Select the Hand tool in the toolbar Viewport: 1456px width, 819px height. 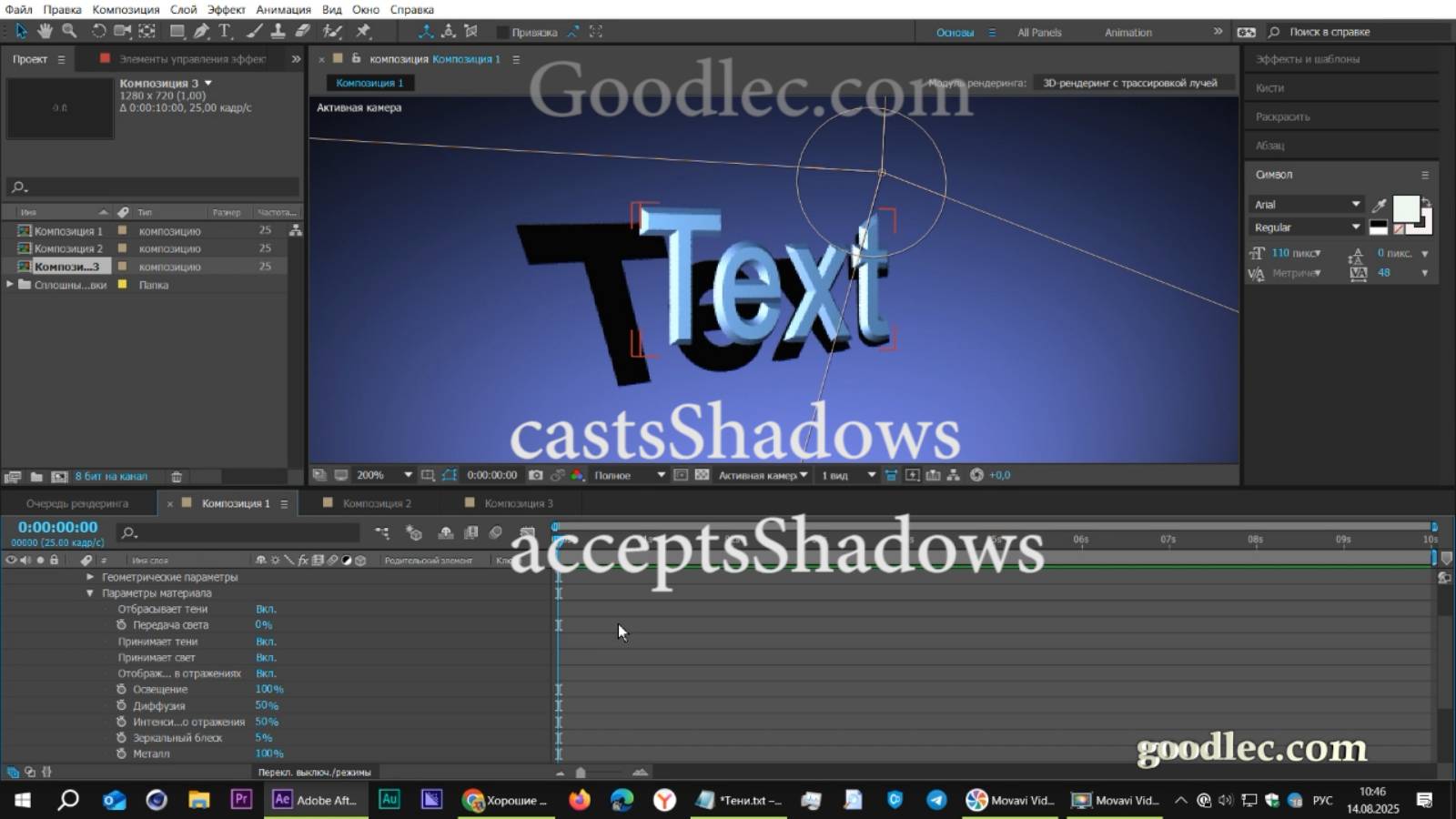click(x=45, y=31)
